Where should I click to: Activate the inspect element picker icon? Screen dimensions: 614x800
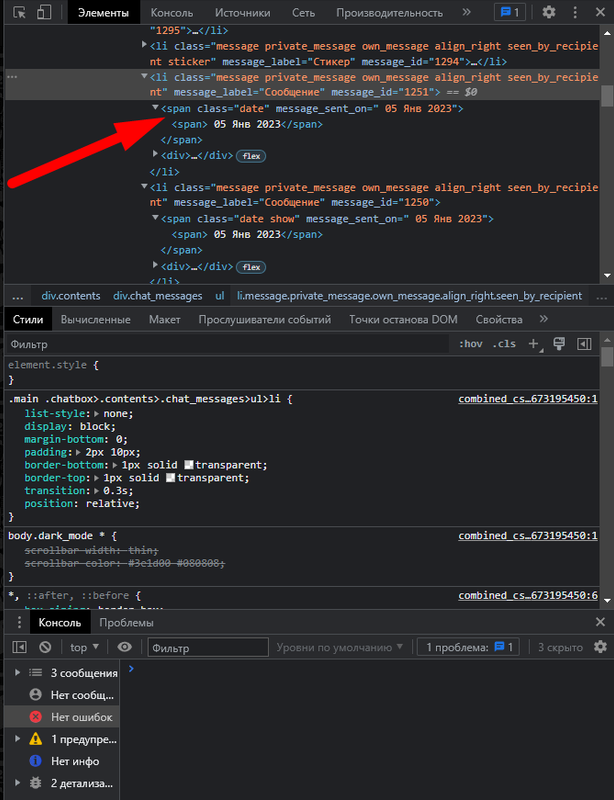coord(19,12)
